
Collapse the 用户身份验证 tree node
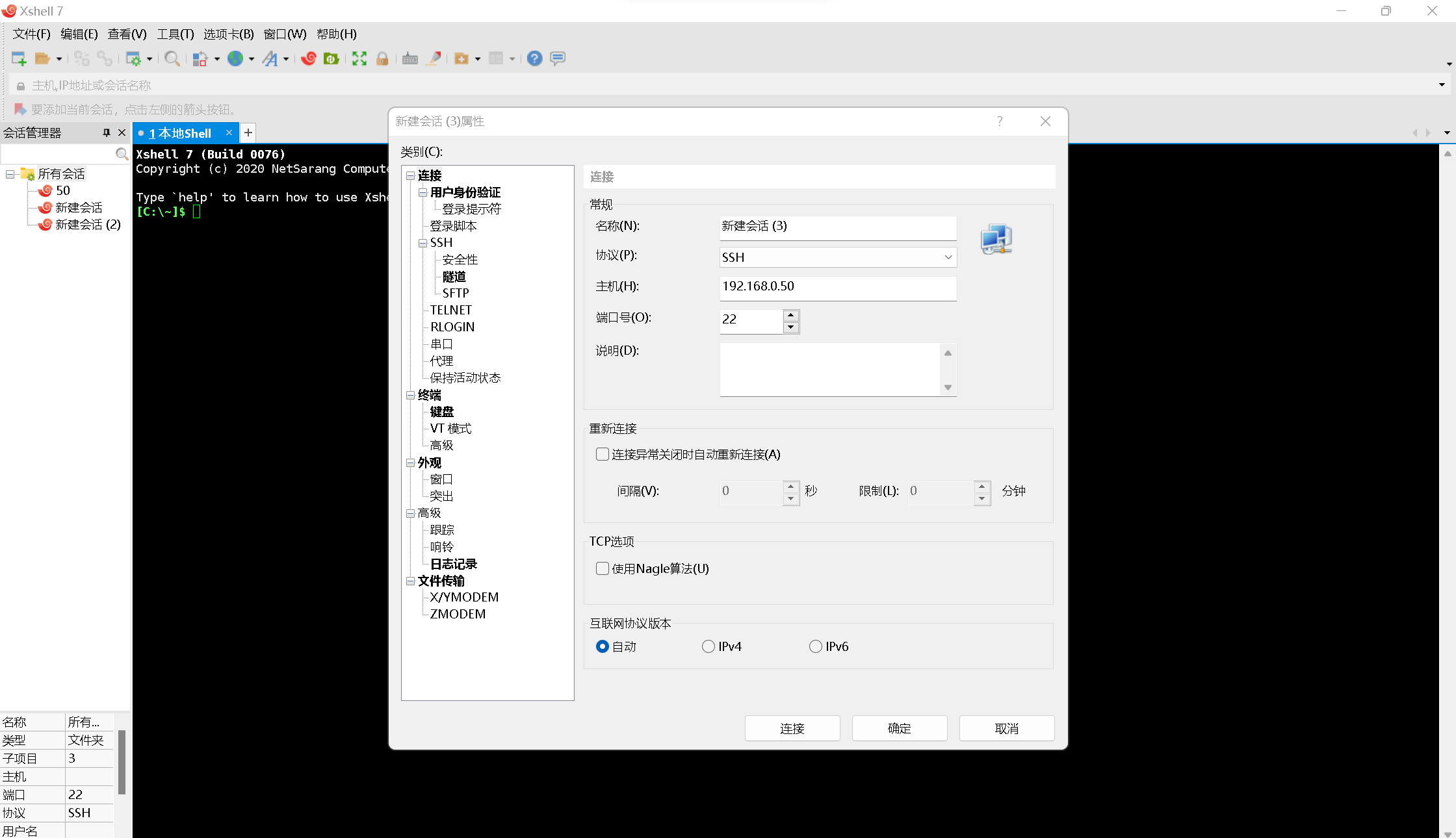[x=422, y=192]
